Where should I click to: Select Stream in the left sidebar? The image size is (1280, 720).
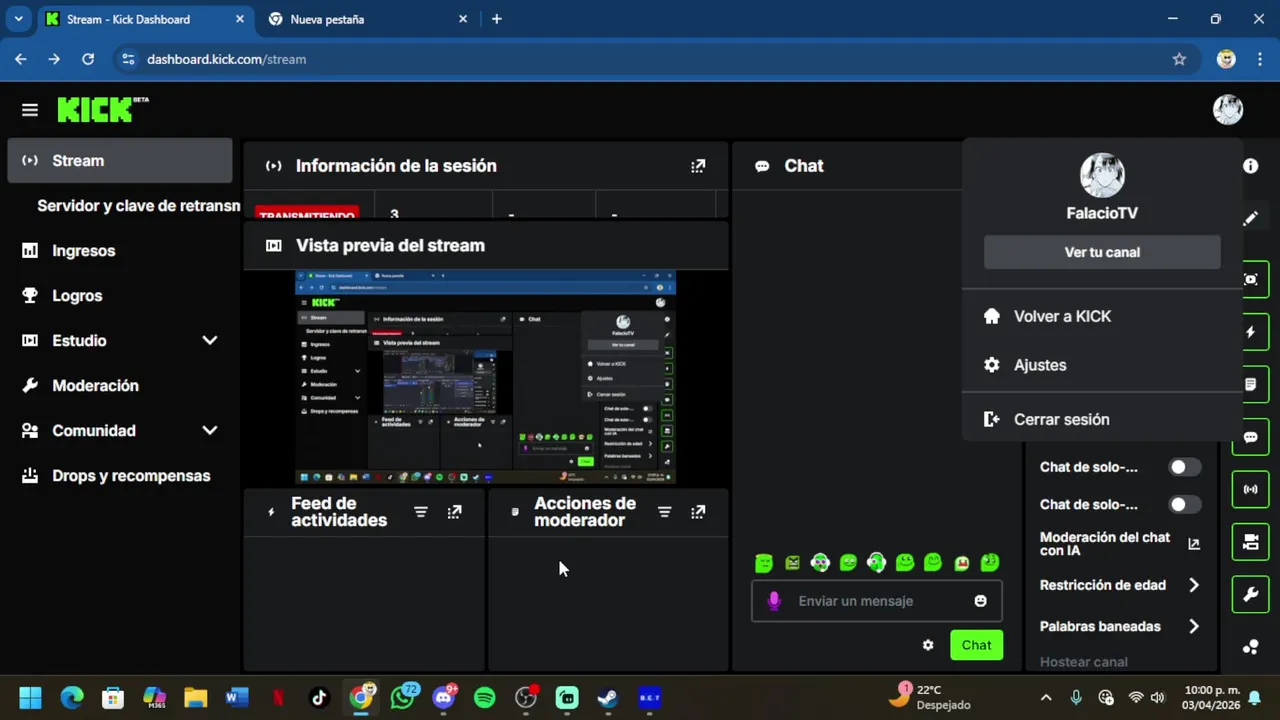pos(120,160)
